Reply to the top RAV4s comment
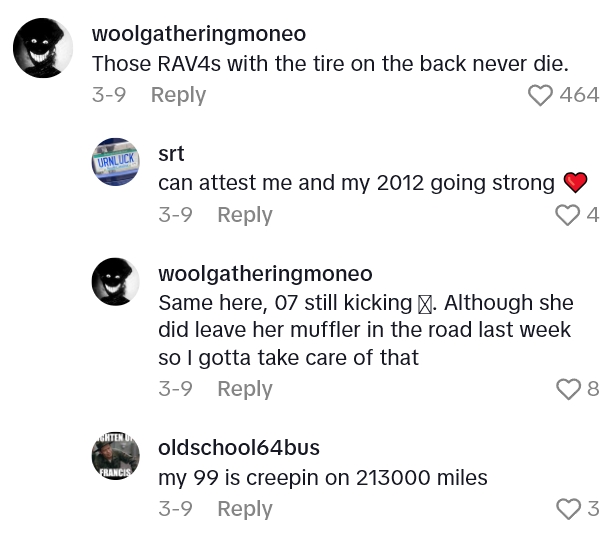Image resolution: width=604 pixels, height=545 pixels. 178,95
